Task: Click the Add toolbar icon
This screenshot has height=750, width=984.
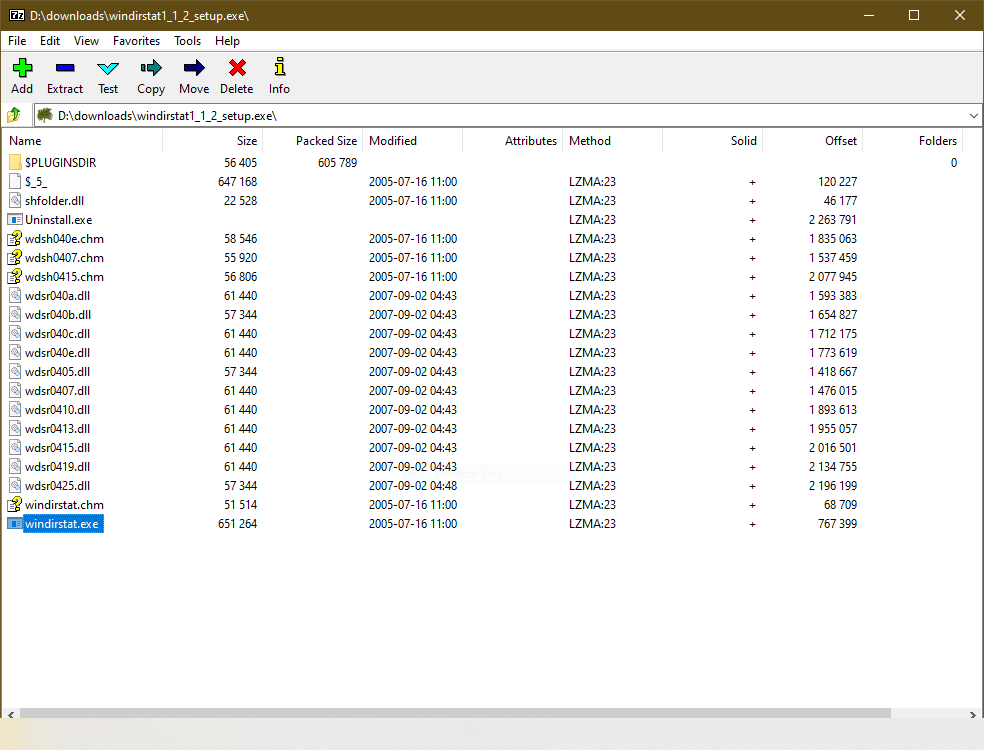Action: click(x=22, y=68)
